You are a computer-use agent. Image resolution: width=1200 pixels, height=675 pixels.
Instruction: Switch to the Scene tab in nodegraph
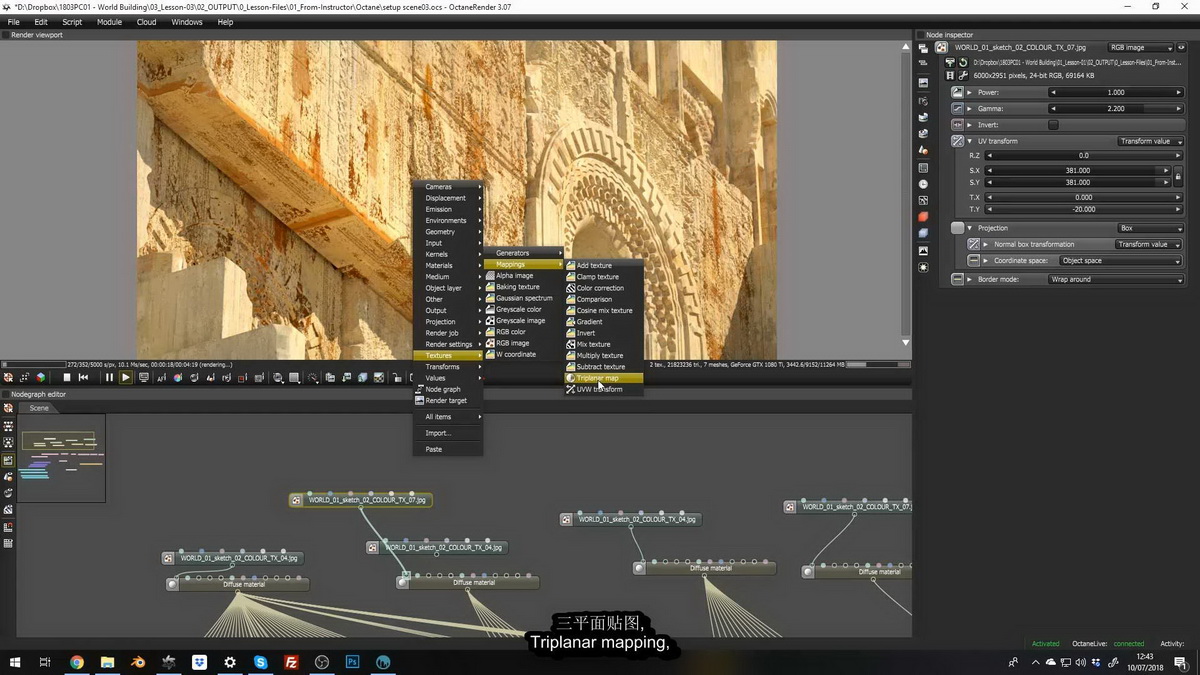(39, 408)
